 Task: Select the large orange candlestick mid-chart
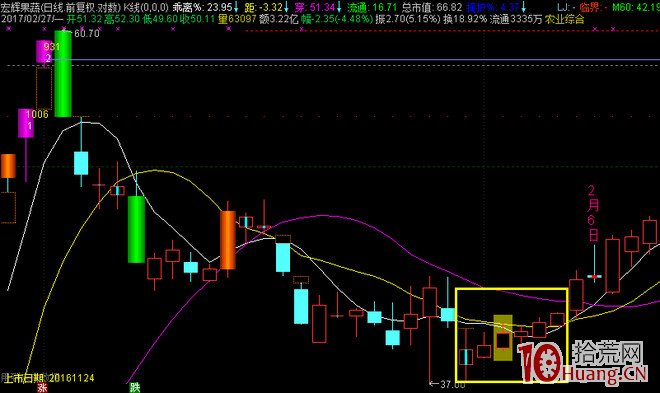[x=228, y=240]
